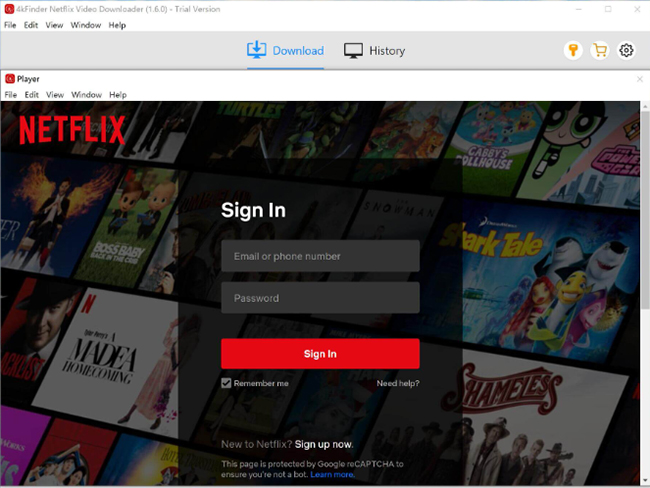Click the scrollbar down arrow

[x=645, y=481]
